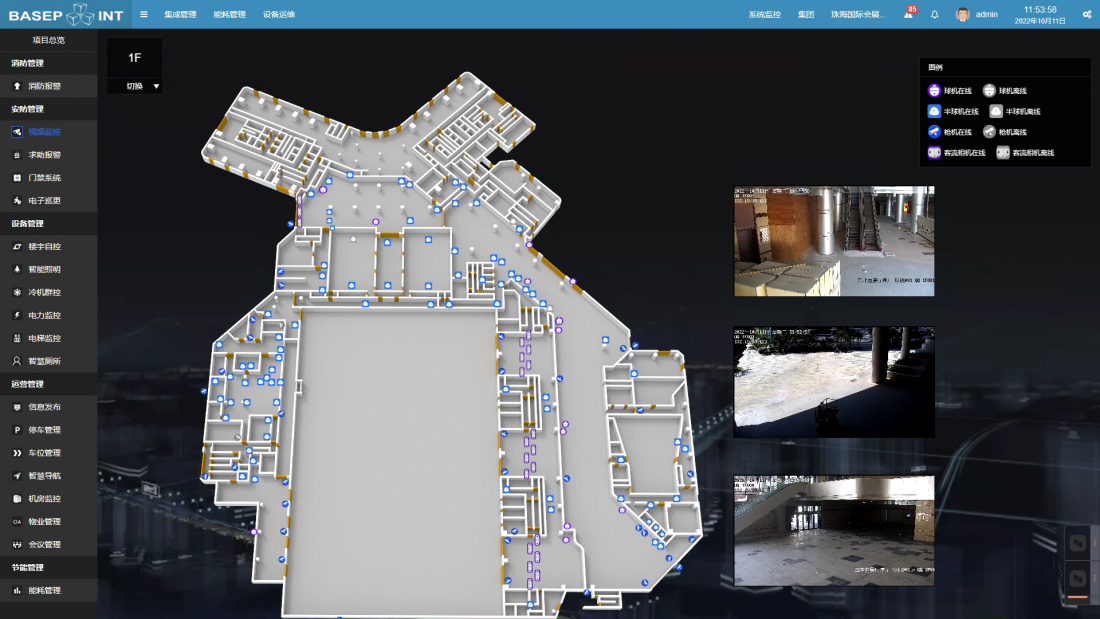This screenshot has height=619, width=1100.
Task: Open the bottom camera feed thumbnail
Action: [834, 530]
